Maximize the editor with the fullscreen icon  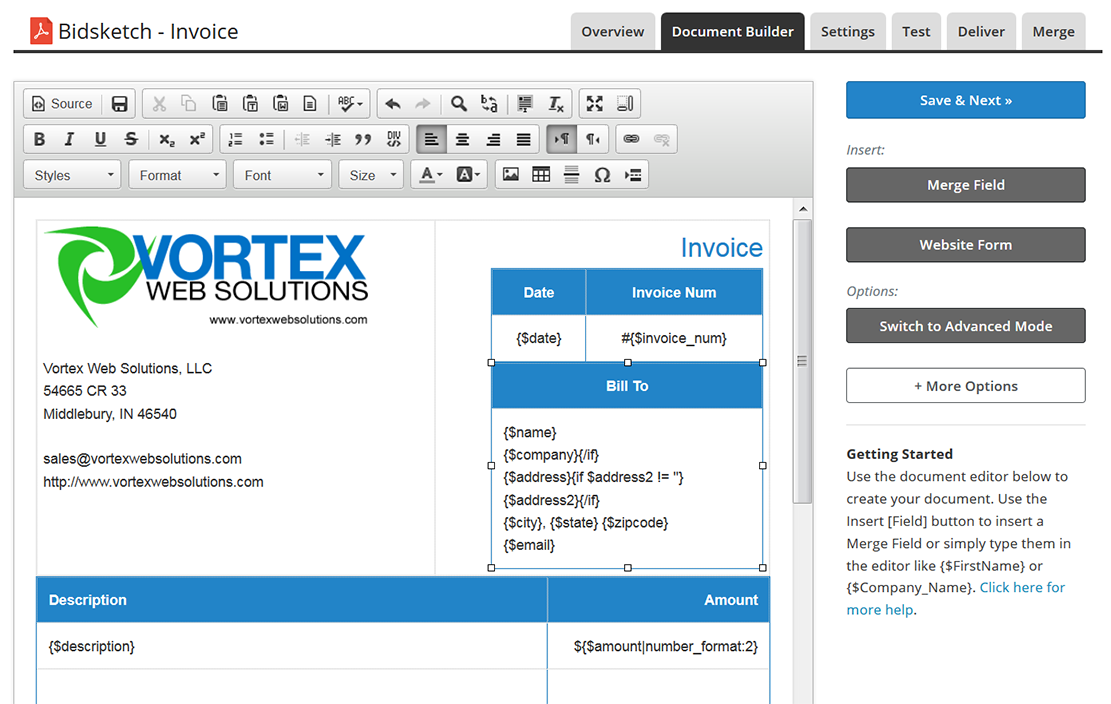(595, 104)
